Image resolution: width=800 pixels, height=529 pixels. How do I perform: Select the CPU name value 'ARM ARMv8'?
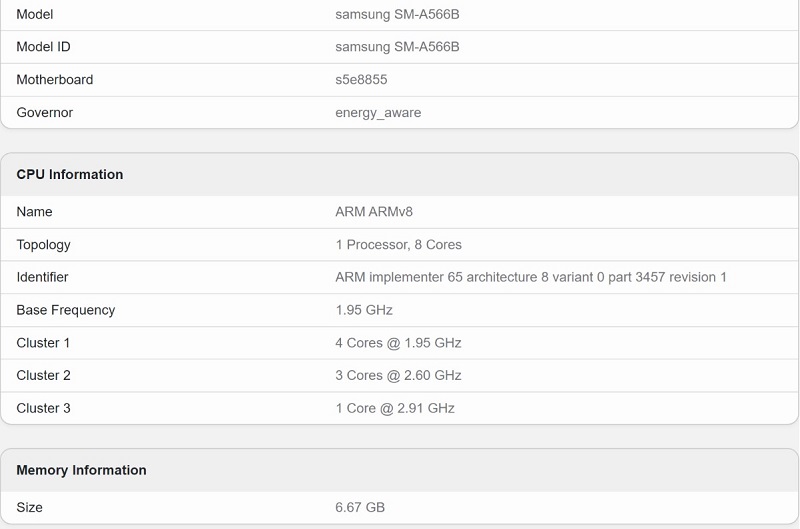pyautogui.click(x=374, y=212)
